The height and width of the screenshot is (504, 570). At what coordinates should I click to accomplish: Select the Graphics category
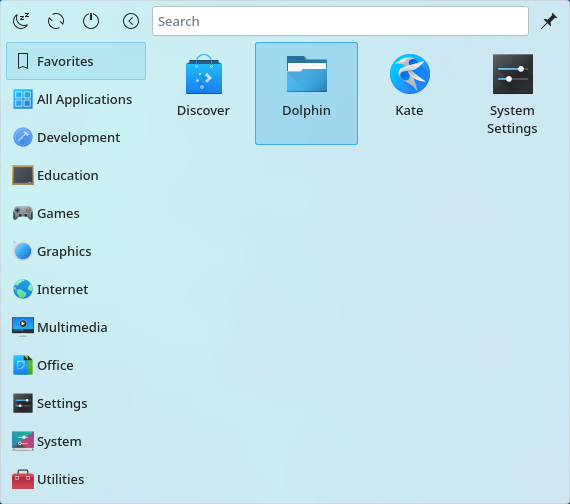pyautogui.click(x=76, y=251)
